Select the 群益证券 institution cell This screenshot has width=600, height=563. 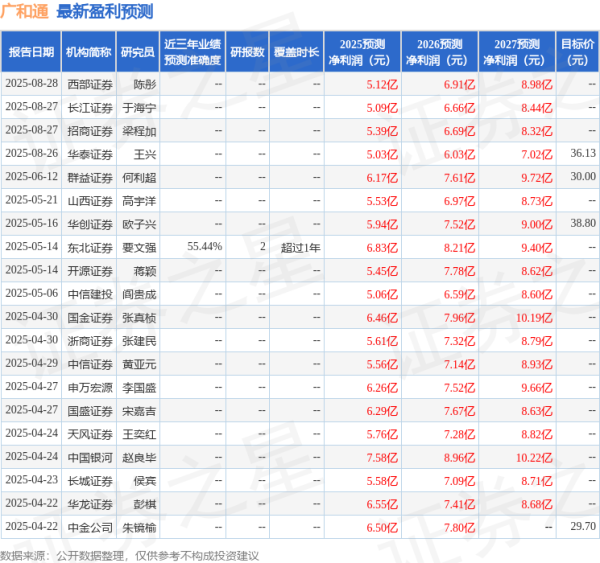pos(90,178)
